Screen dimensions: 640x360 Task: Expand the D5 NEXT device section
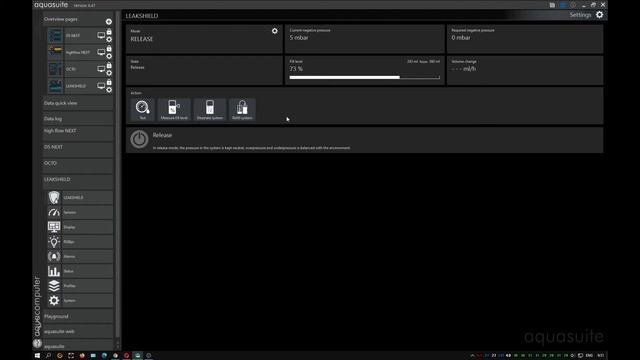point(78,149)
